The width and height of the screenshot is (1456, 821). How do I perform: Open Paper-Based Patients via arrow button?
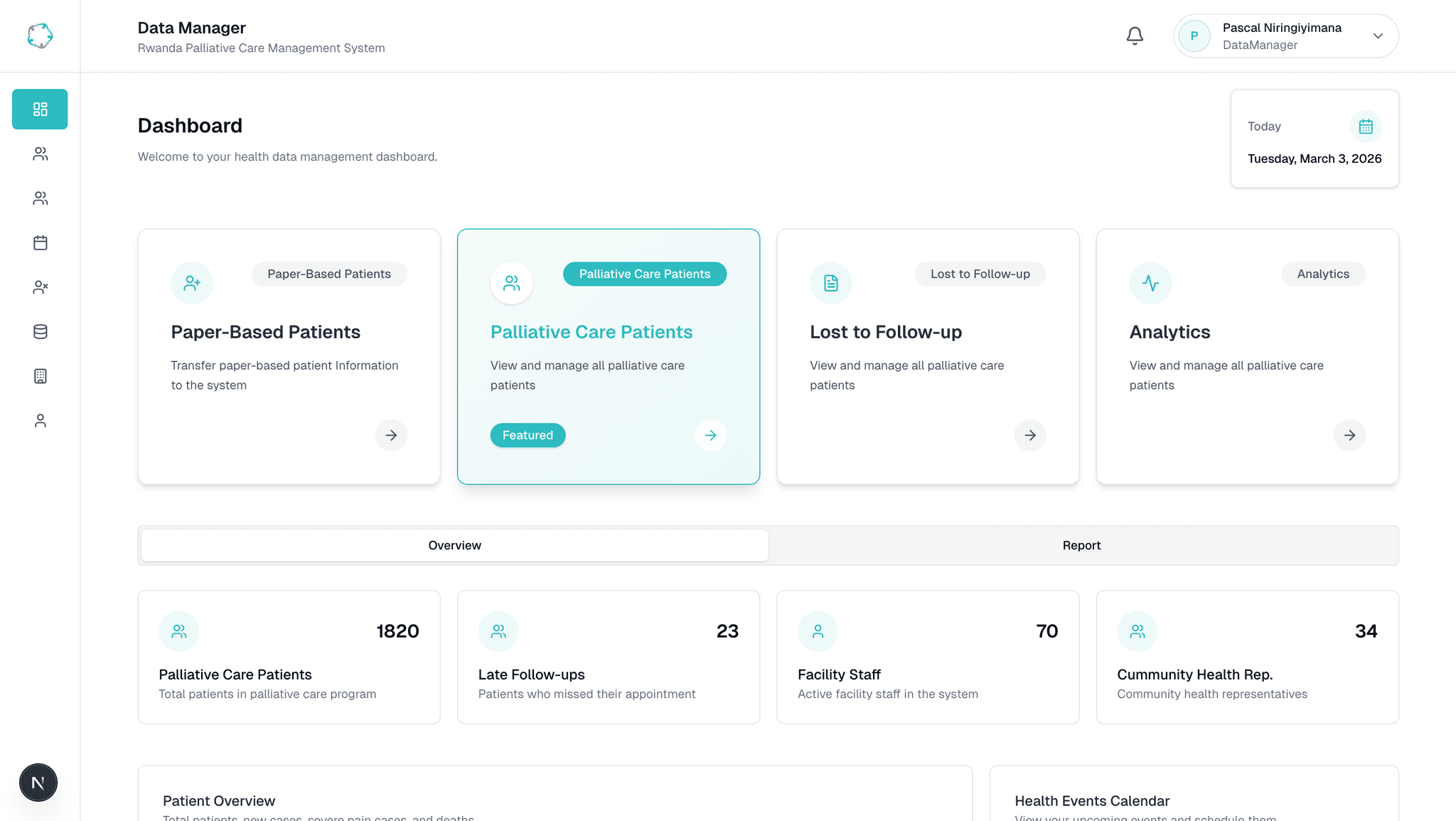pyautogui.click(x=391, y=435)
